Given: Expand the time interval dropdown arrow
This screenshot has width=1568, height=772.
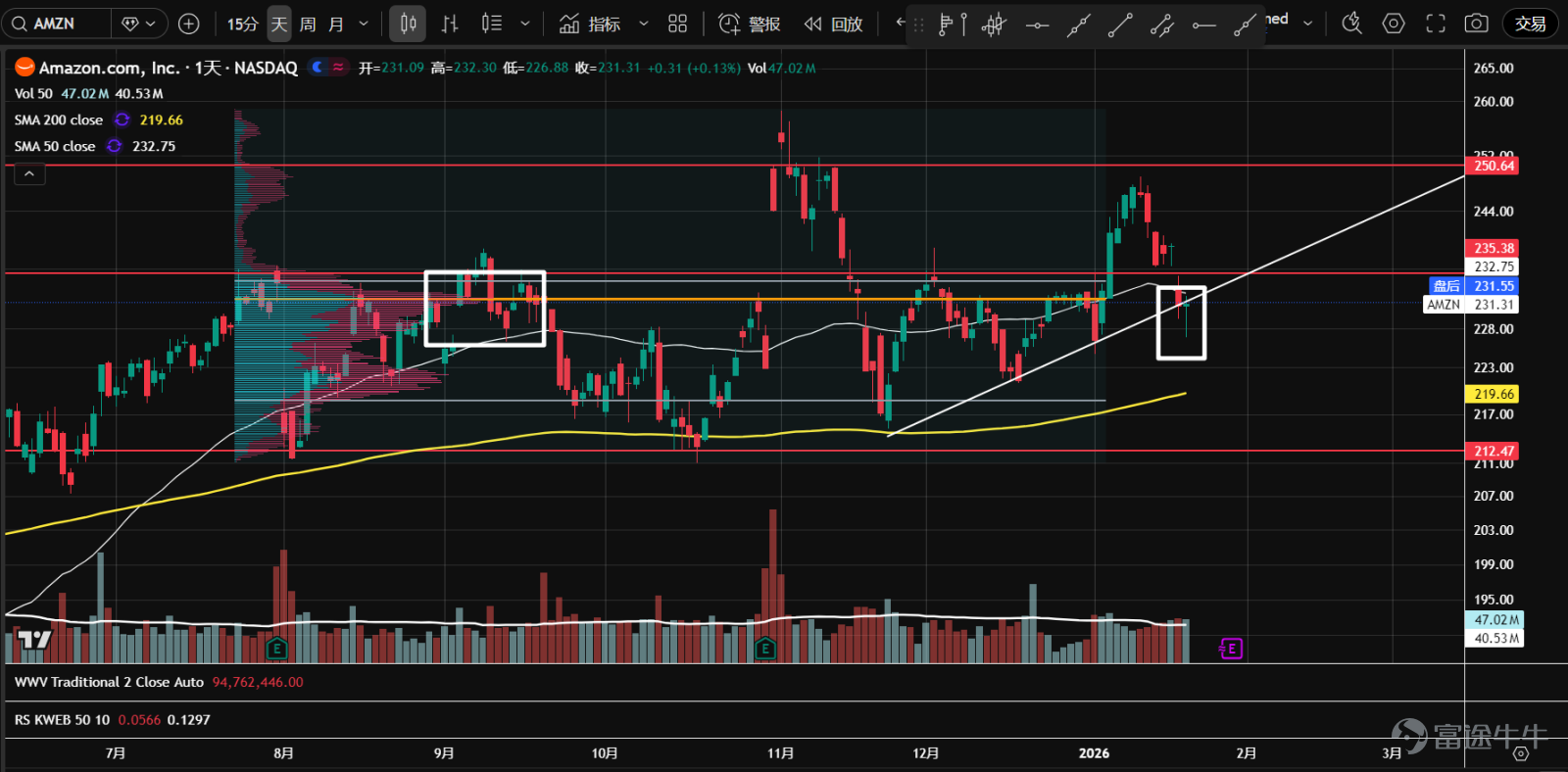Looking at the screenshot, I should 364,24.
